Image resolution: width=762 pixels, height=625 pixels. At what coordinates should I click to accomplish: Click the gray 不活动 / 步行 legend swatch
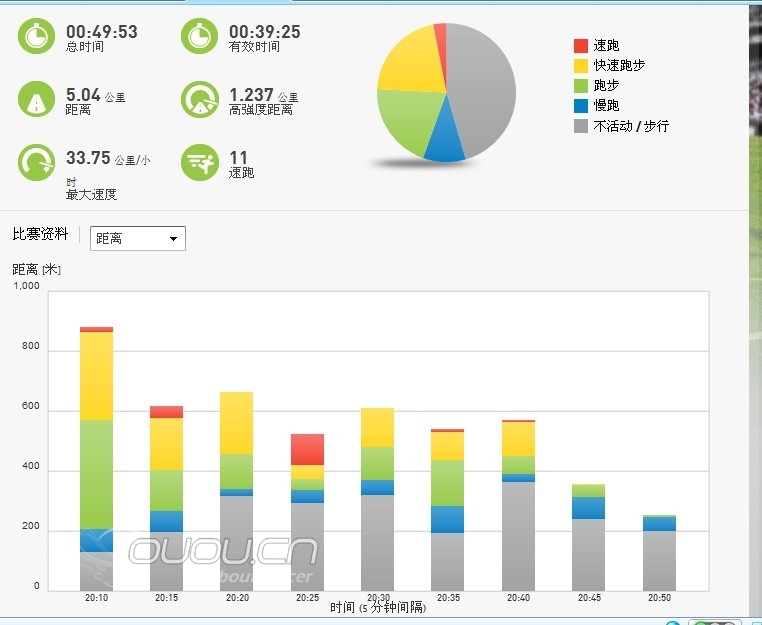coord(581,126)
